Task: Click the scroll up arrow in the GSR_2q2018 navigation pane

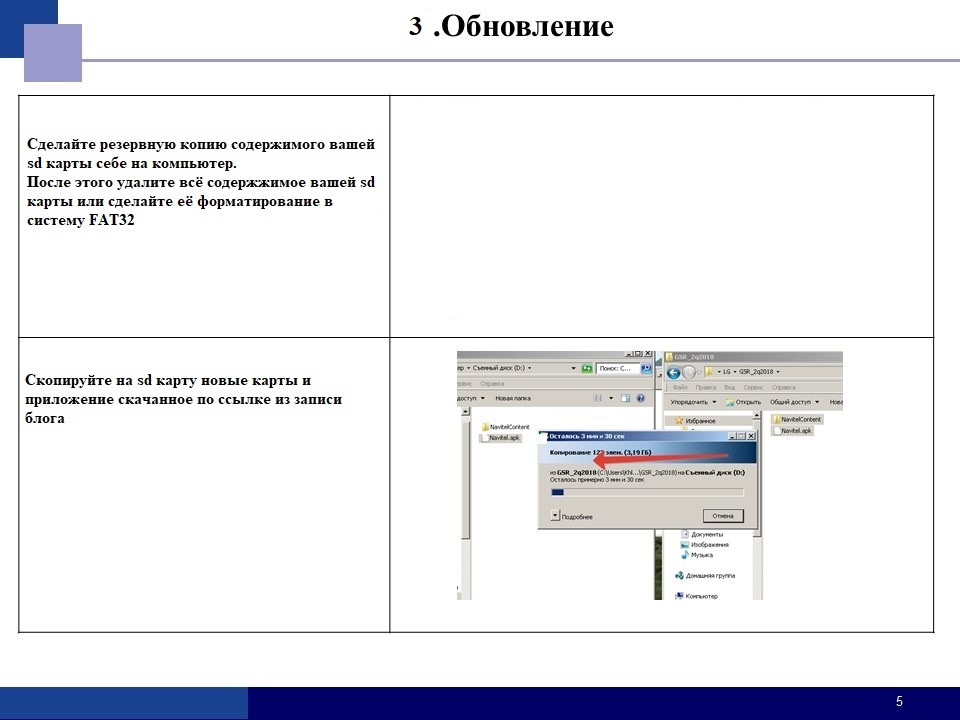Action: tap(757, 416)
